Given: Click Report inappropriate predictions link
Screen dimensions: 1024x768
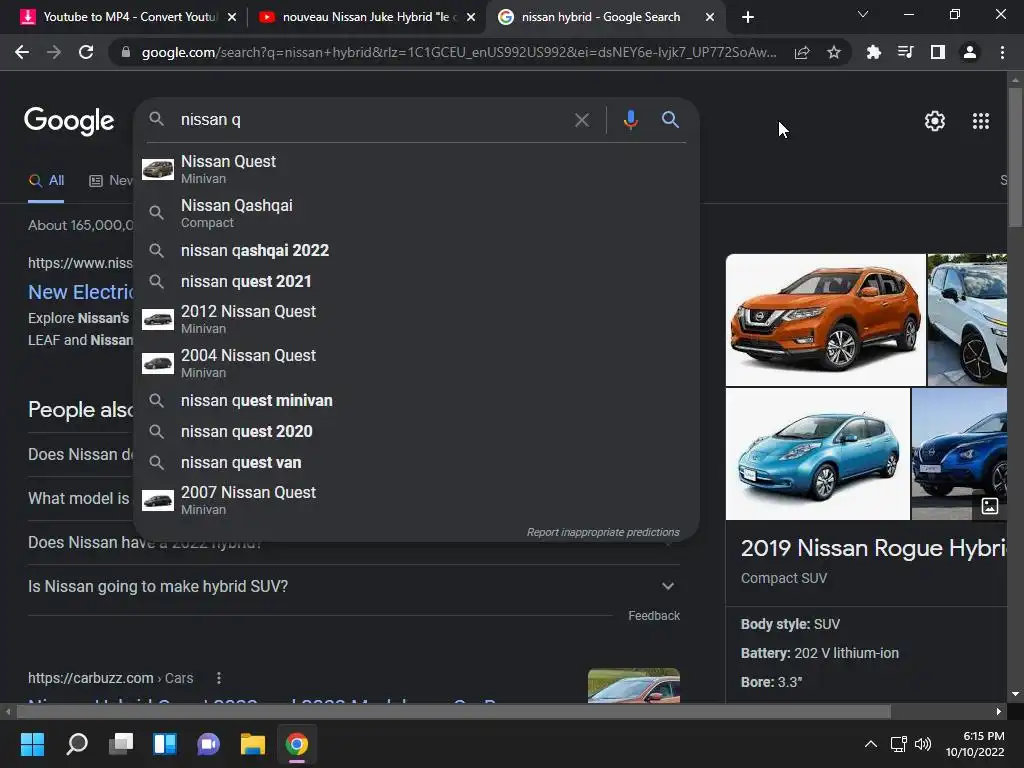Looking at the screenshot, I should [x=603, y=532].
